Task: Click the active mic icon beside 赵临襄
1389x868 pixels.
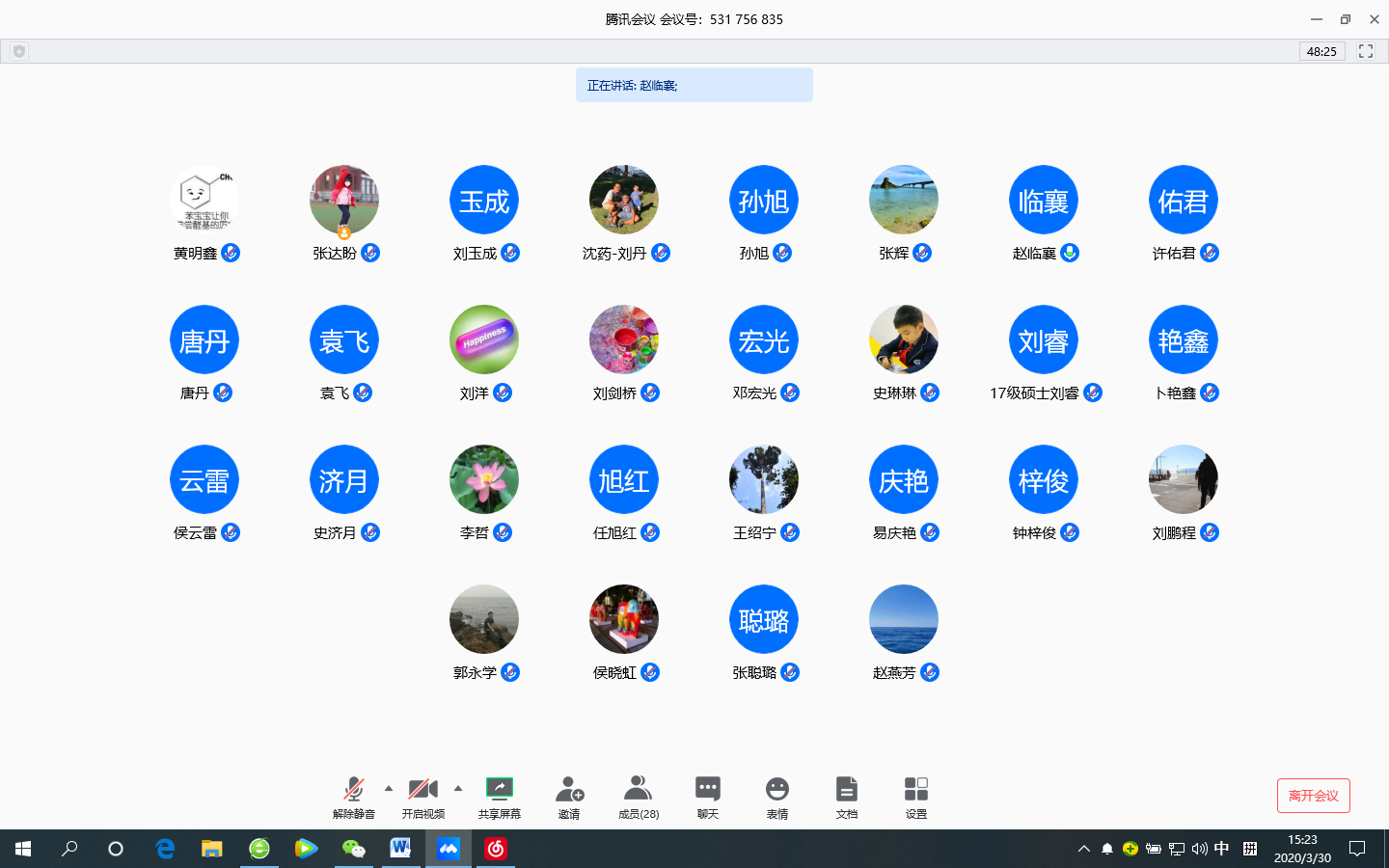Action: 1070,253
